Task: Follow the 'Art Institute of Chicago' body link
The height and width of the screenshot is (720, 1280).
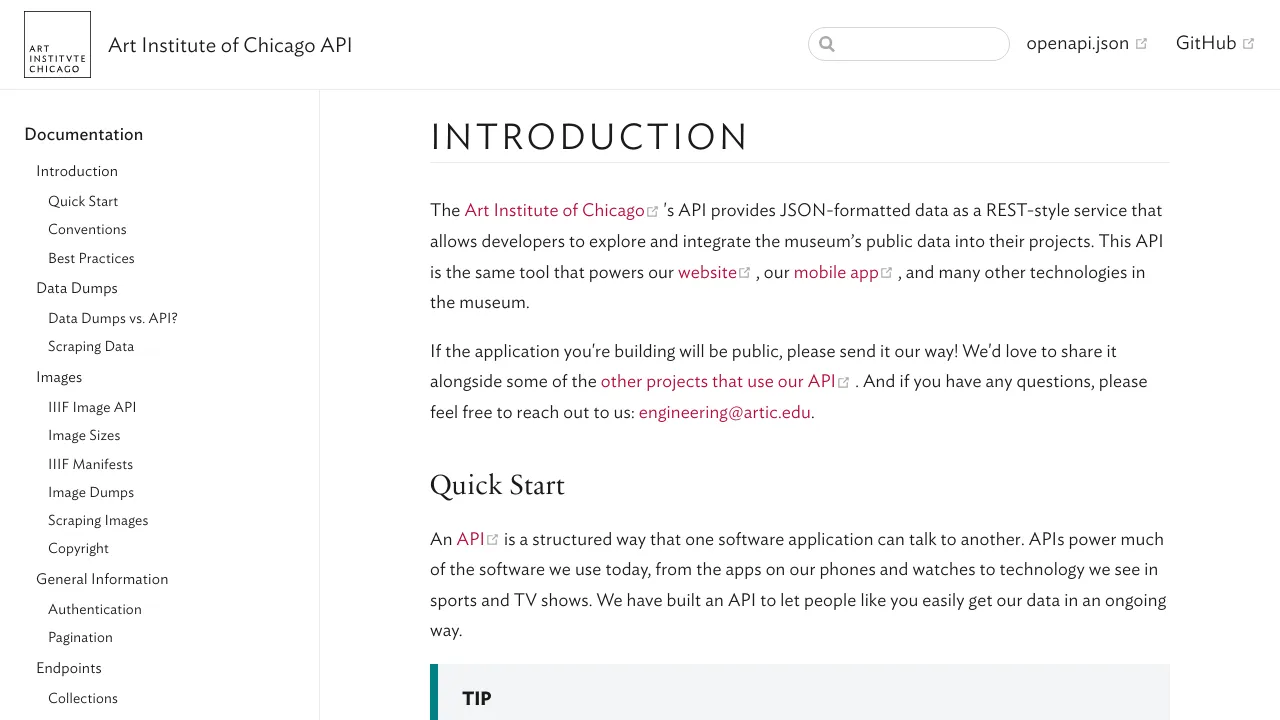Action: click(x=554, y=210)
